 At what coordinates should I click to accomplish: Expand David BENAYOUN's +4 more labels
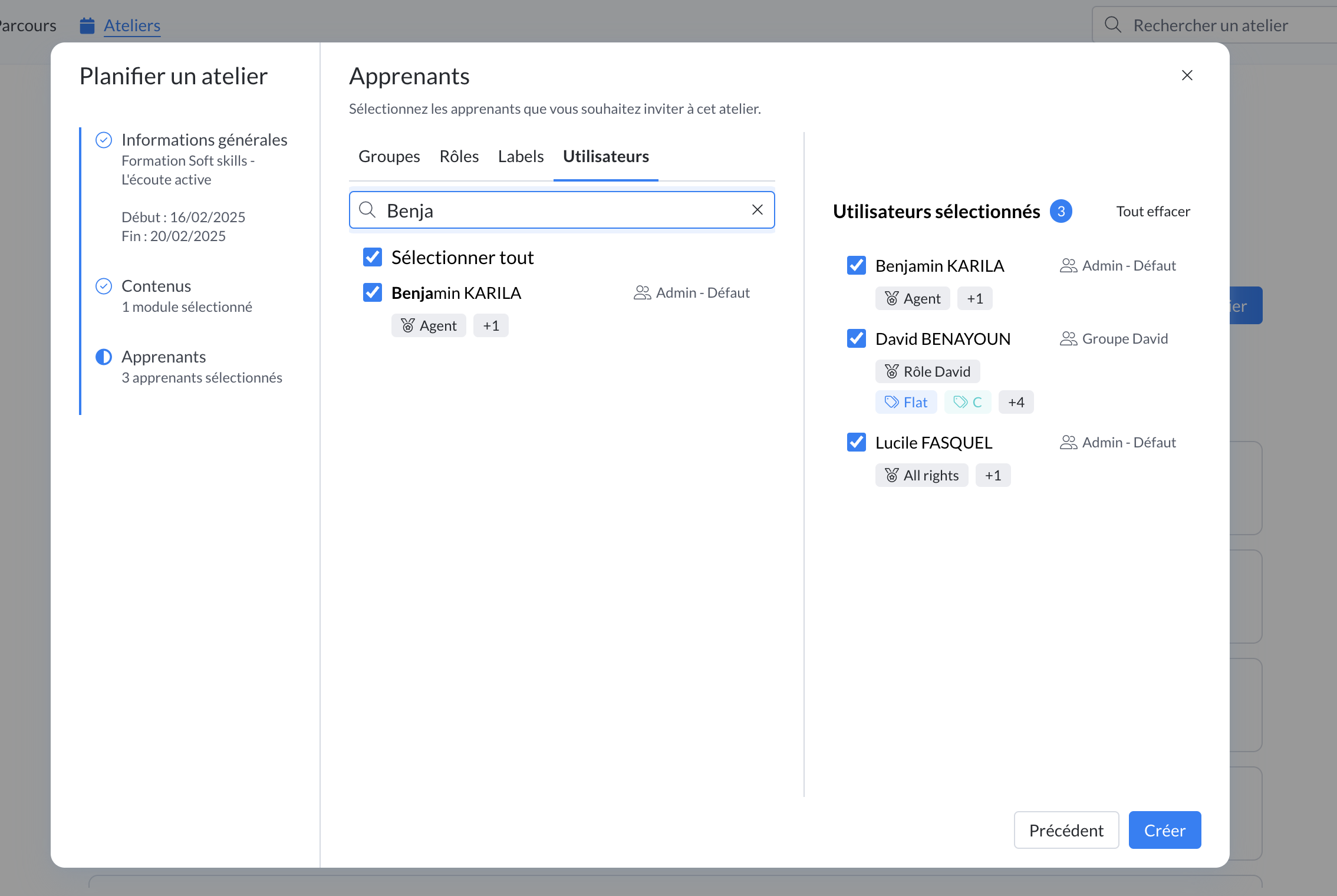(x=1016, y=403)
